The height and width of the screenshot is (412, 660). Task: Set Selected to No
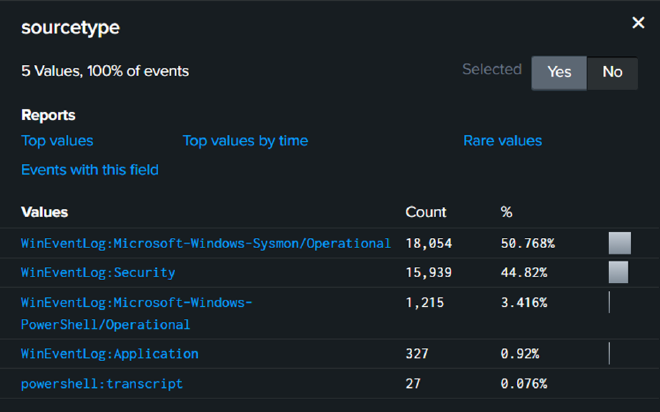(x=612, y=72)
